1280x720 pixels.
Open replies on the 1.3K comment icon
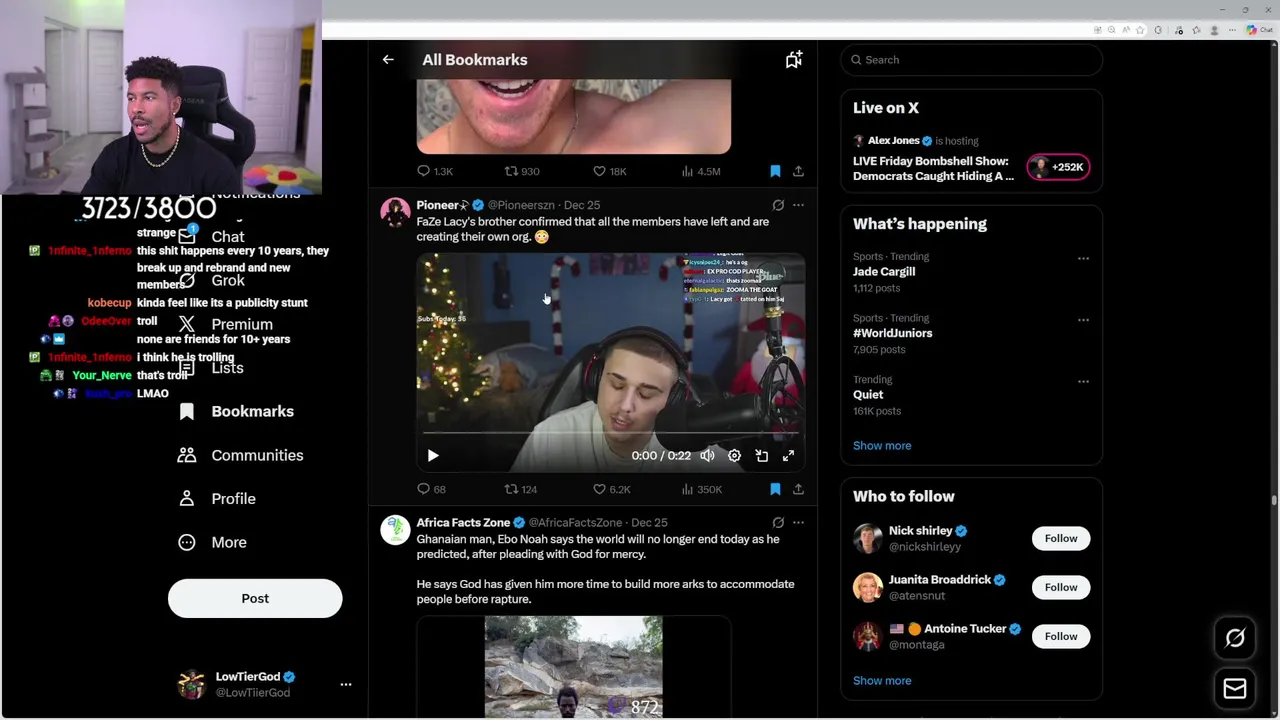[x=423, y=171]
